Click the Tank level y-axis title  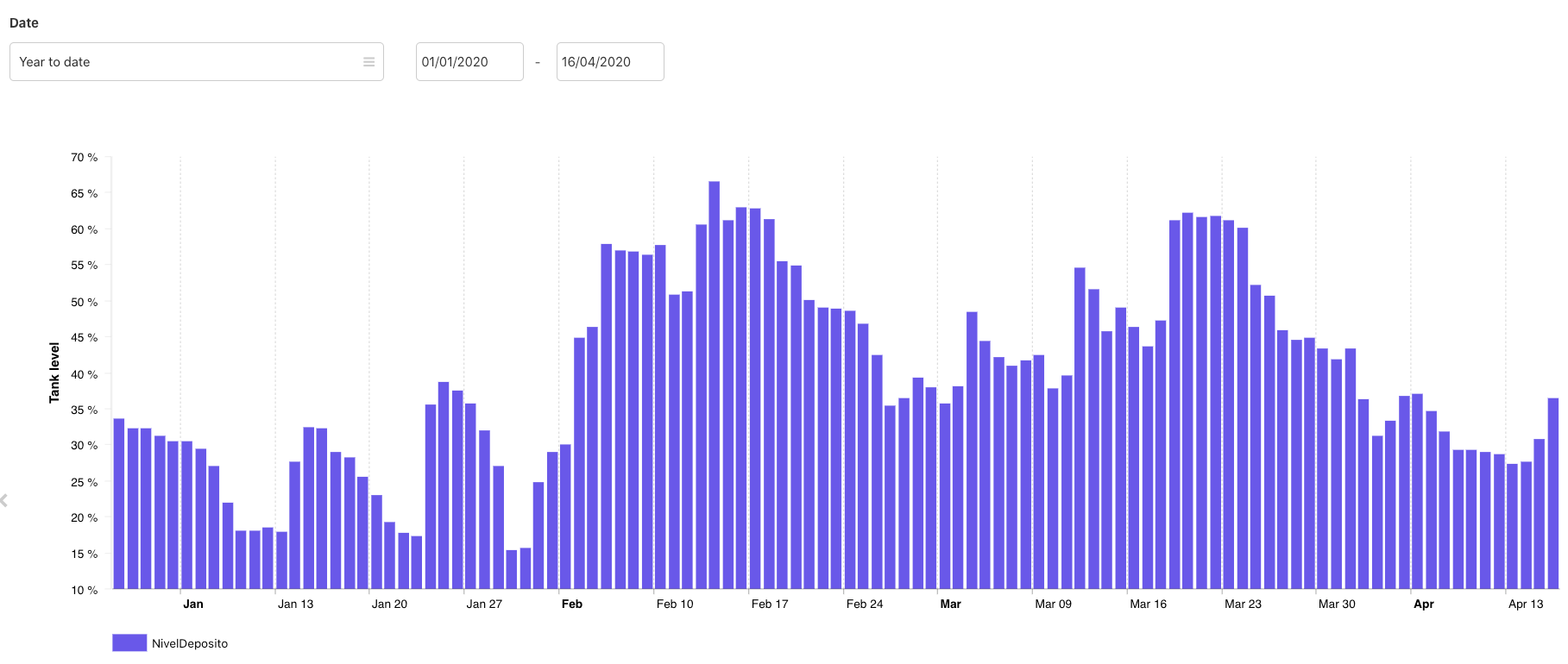tap(54, 373)
